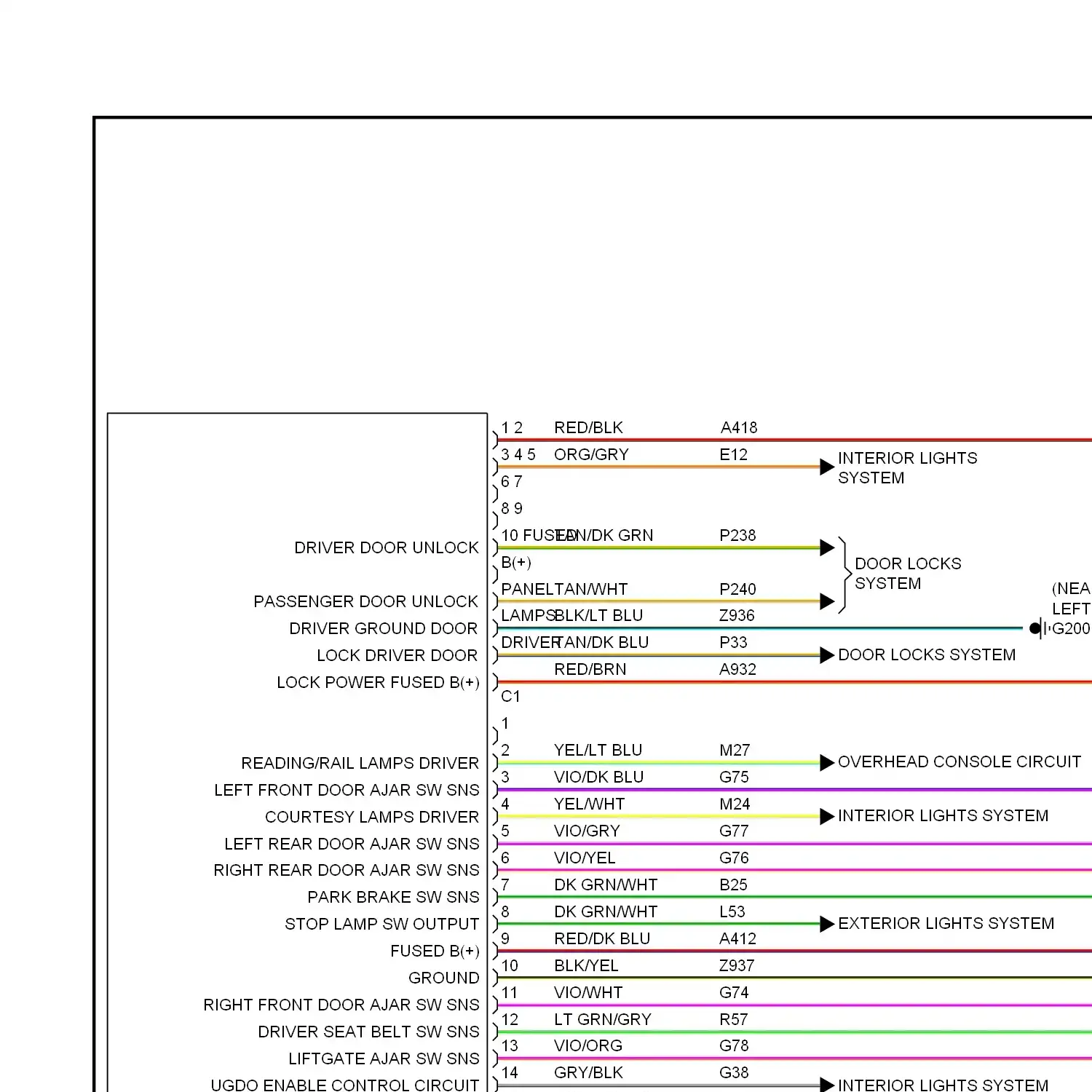Click STOP LAMP SW OUTPUT label
Viewport: 1092px width, 1092px height.
pyautogui.click(x=382, y=925)
